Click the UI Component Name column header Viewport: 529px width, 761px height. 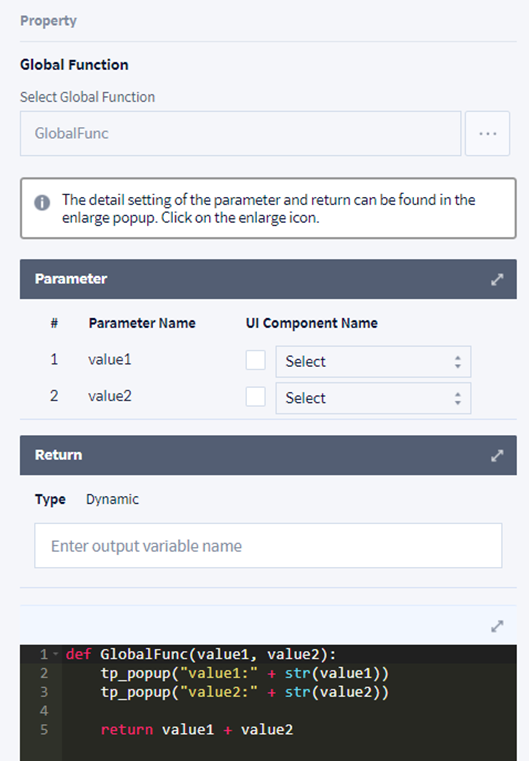(x=312, y=323)
